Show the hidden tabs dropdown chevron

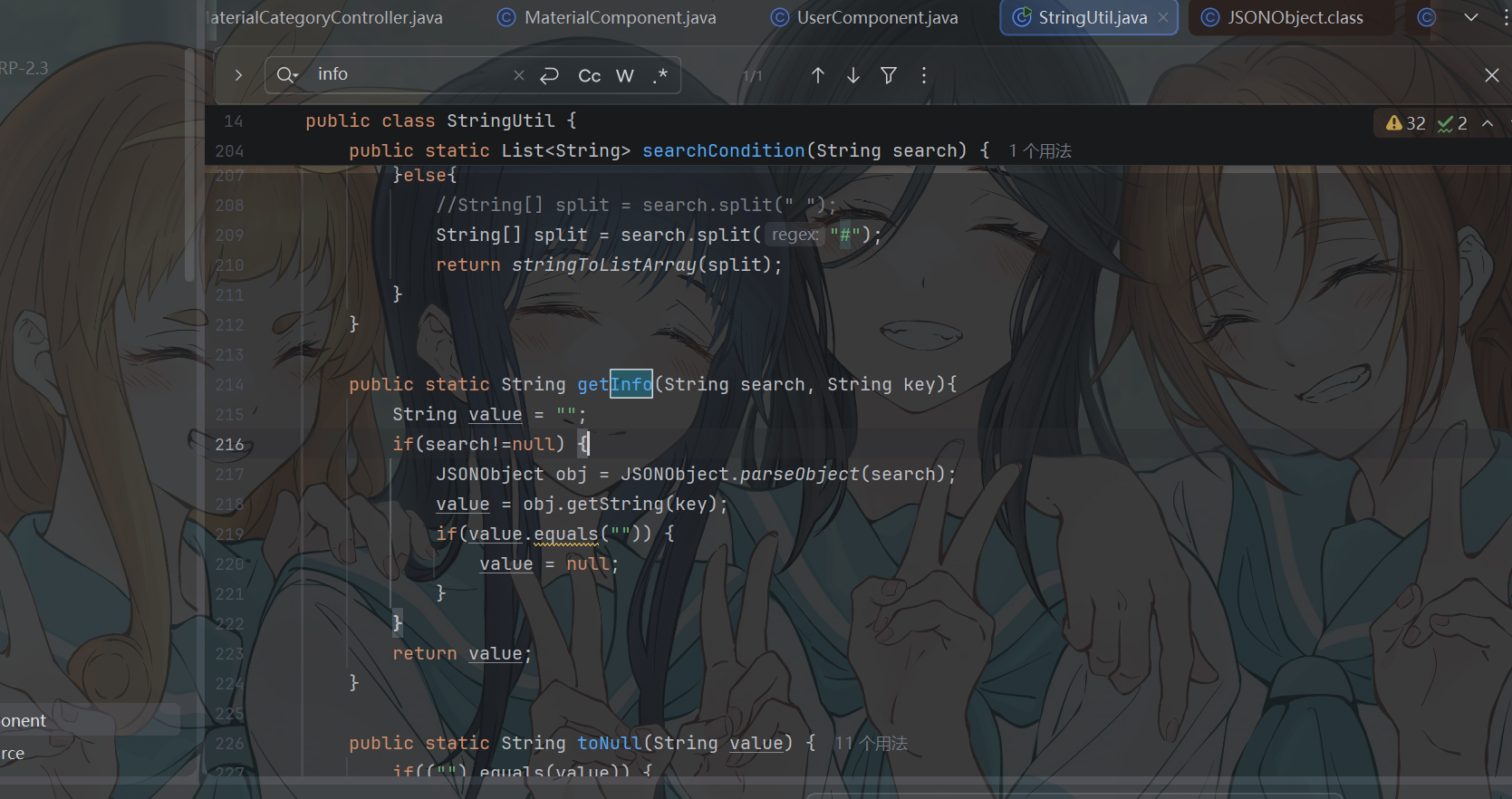click(x=1471, y=17)
